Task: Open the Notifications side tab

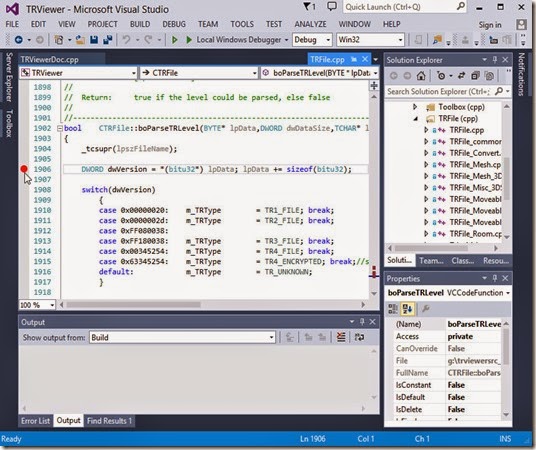Action: (x=521, y=74)
